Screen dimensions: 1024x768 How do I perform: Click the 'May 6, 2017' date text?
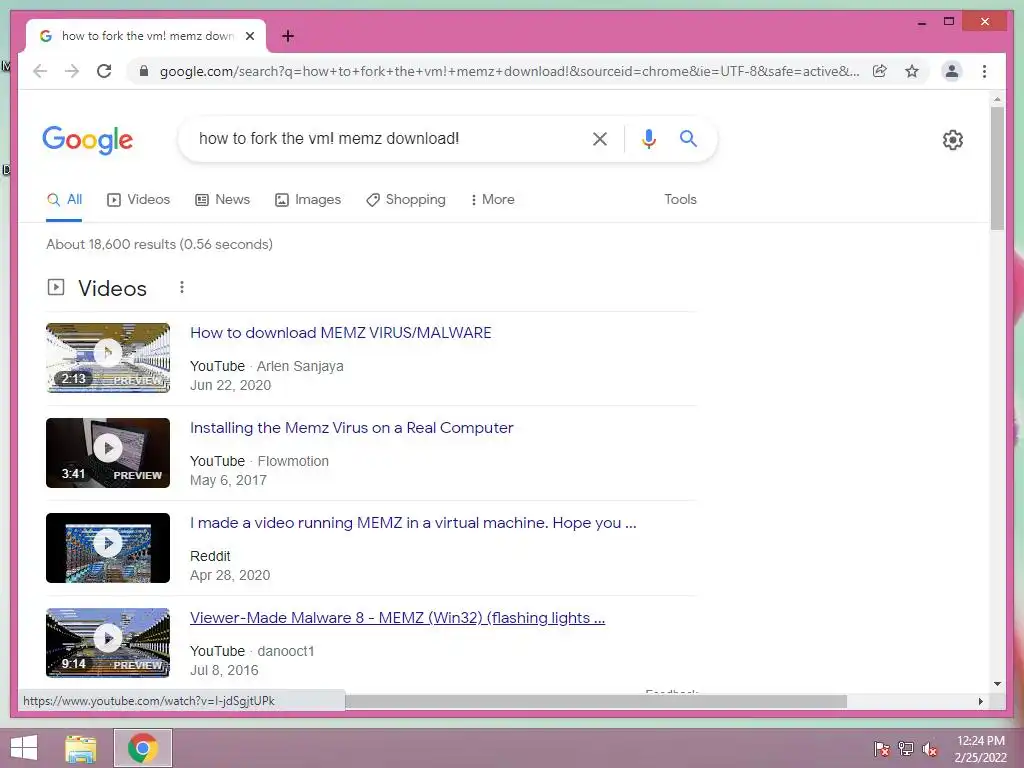coord(229,481)
